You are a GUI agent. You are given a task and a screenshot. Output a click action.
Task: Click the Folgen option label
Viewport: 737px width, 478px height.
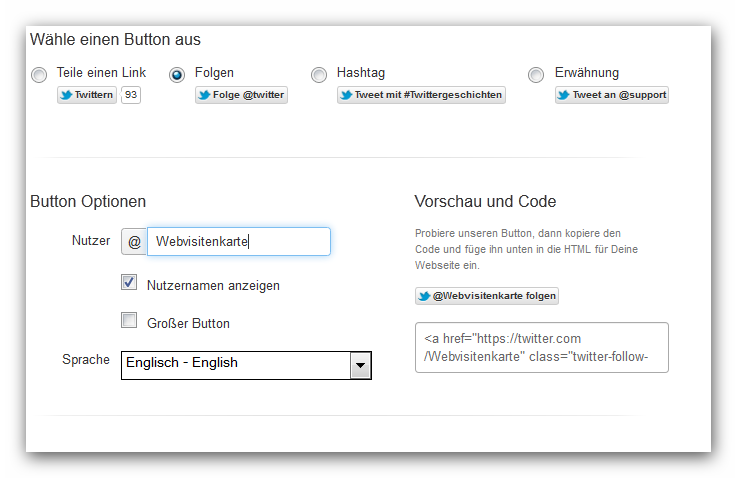coord(214,72)
